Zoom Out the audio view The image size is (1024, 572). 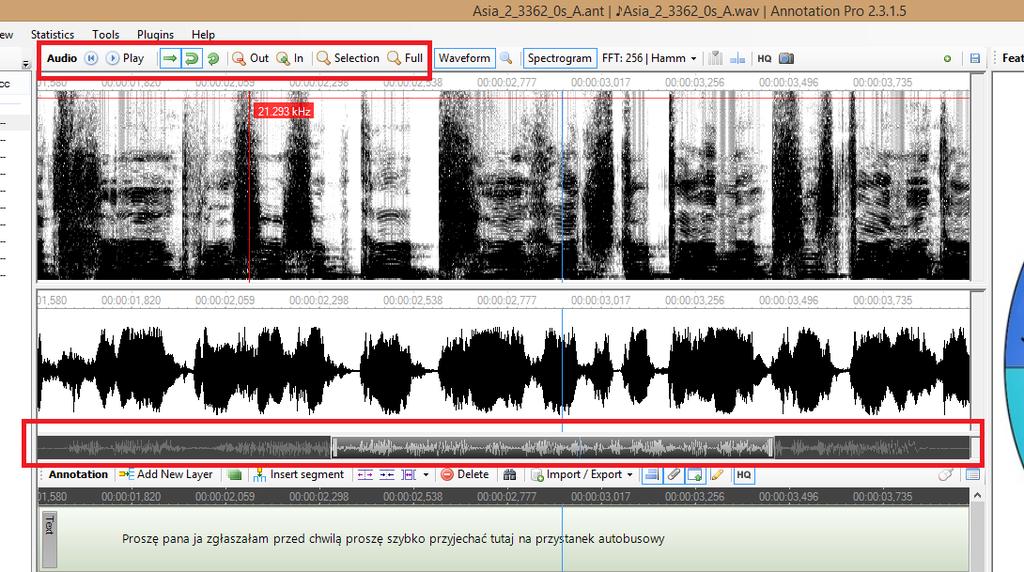pyautogui.click(x=251, y=58)
